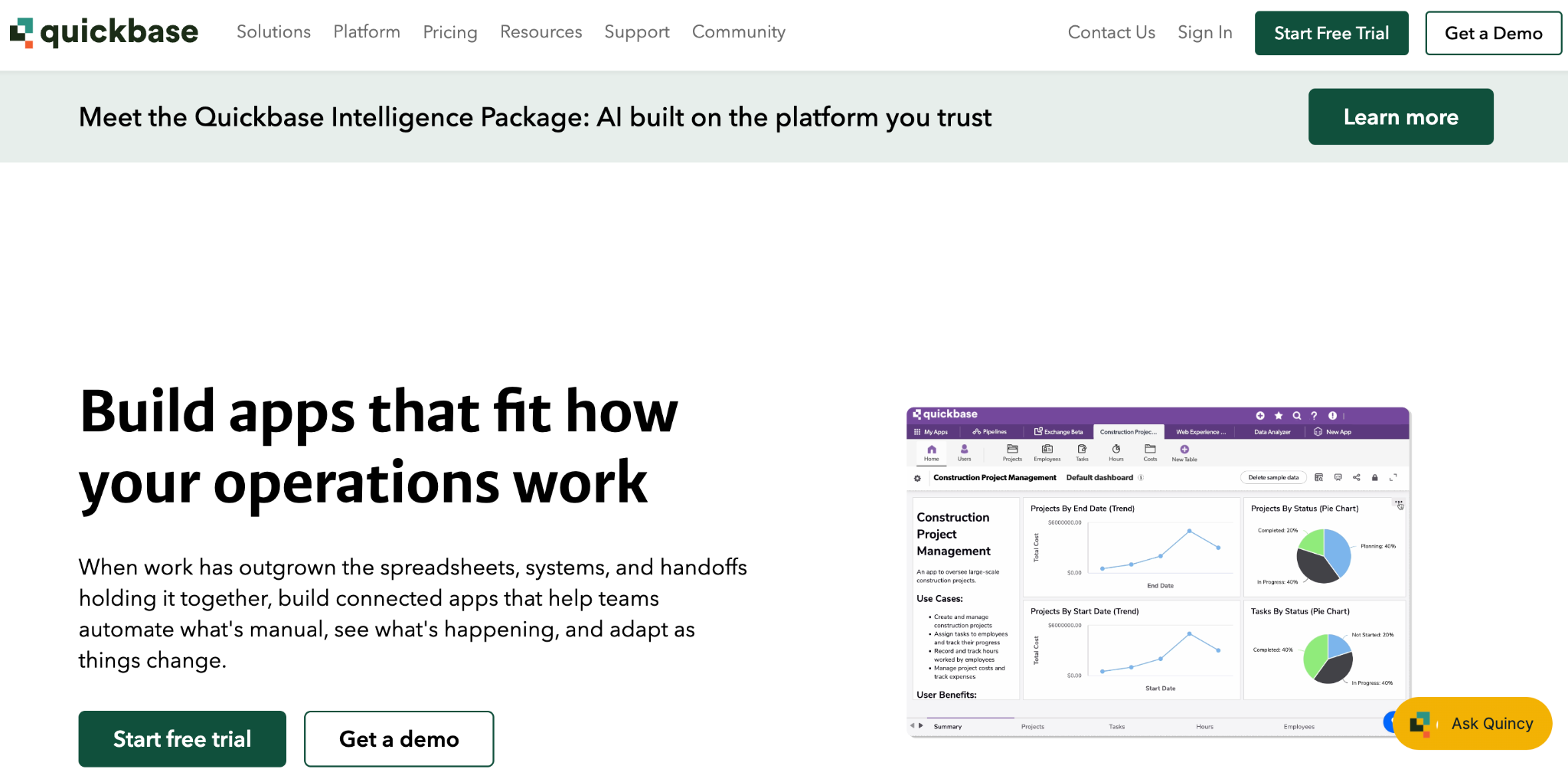Click the hero Start free trial button

click(x=182, y=738)
